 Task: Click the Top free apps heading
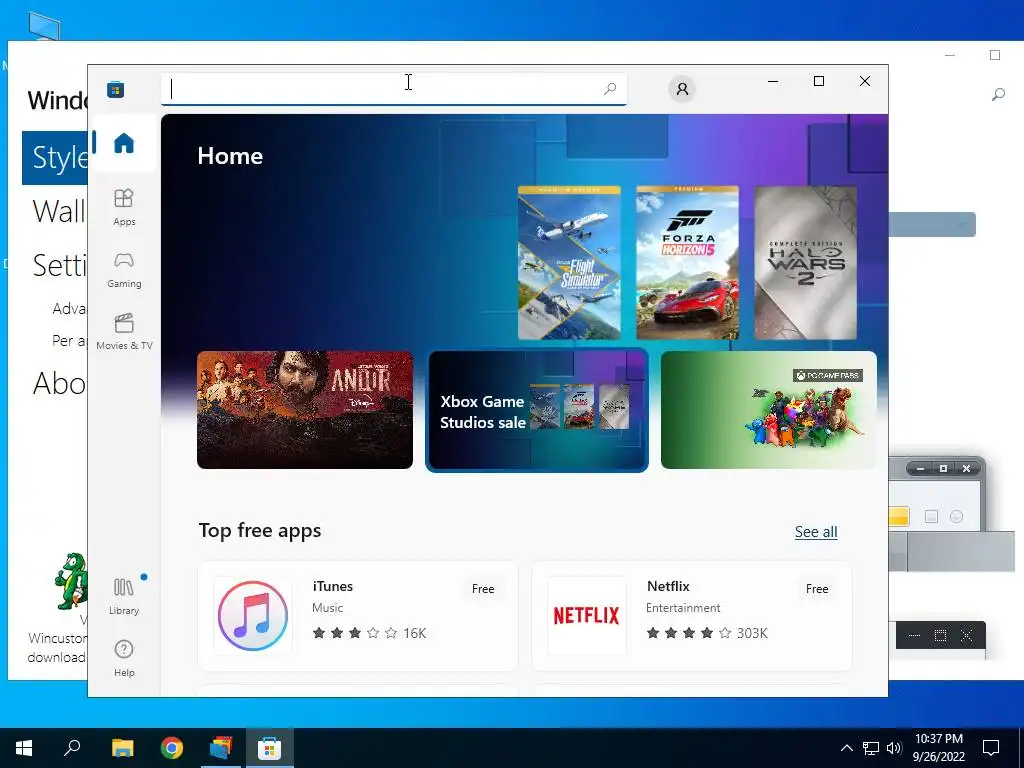tap(260, 530)
